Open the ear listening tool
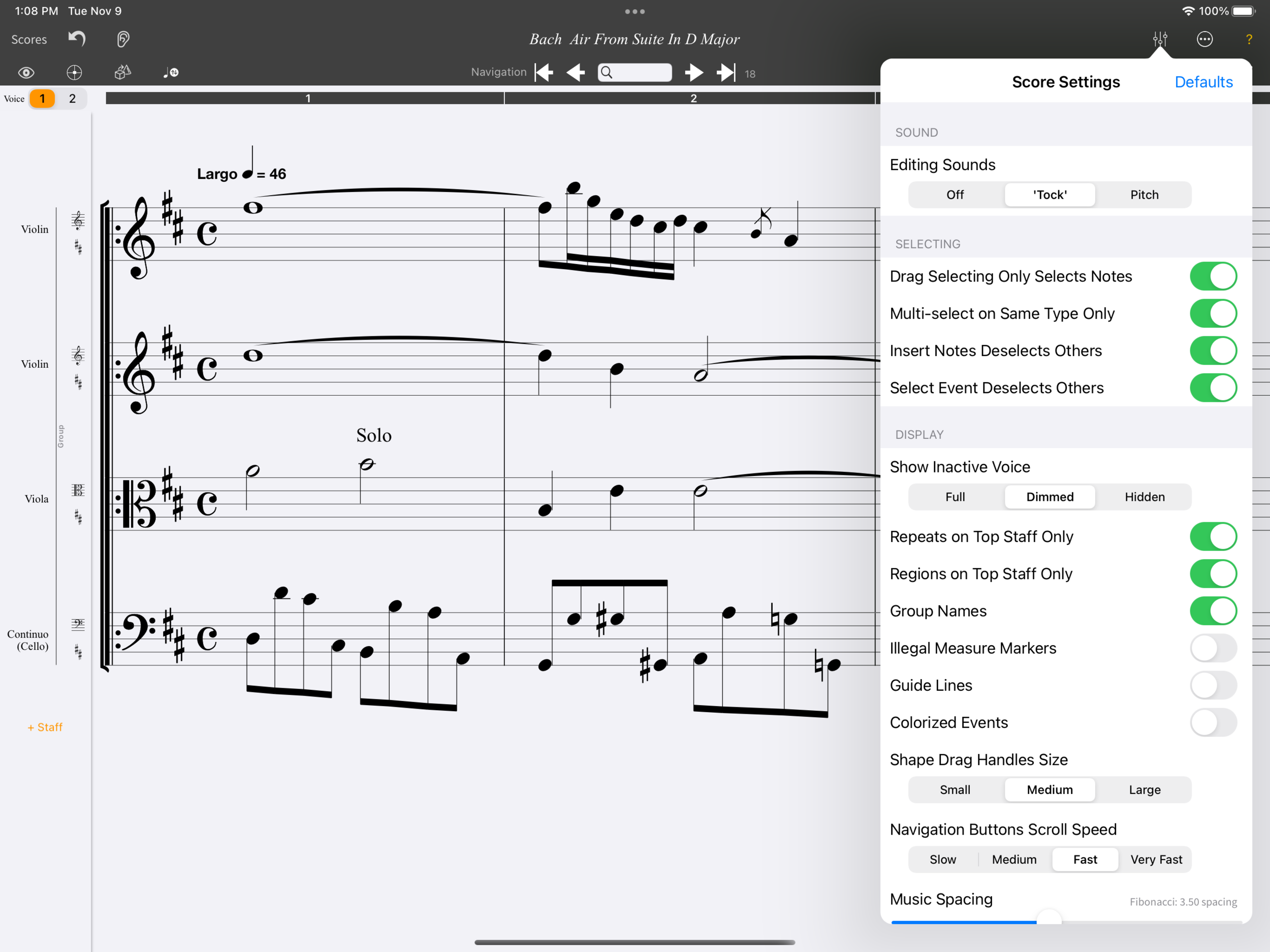Image resolution: width=1270 pixels, height=952 pixels. (x=123, y=39)
